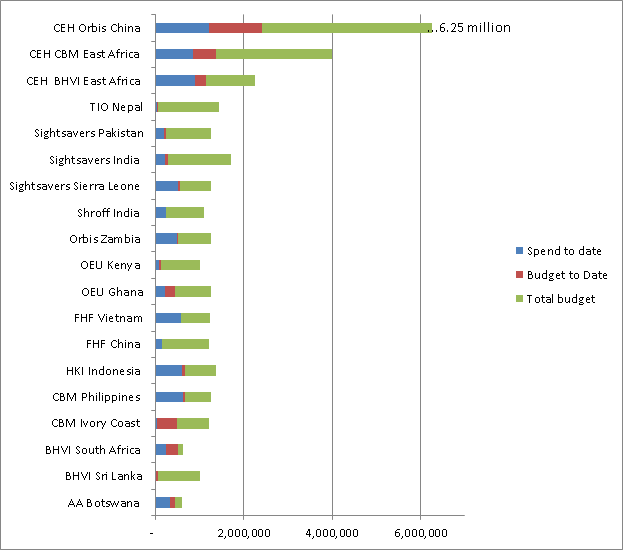Click the 'Sightsavers Sierra Leone' label
The width and height of the screenshot is (623, 550).
pos(74,186)
